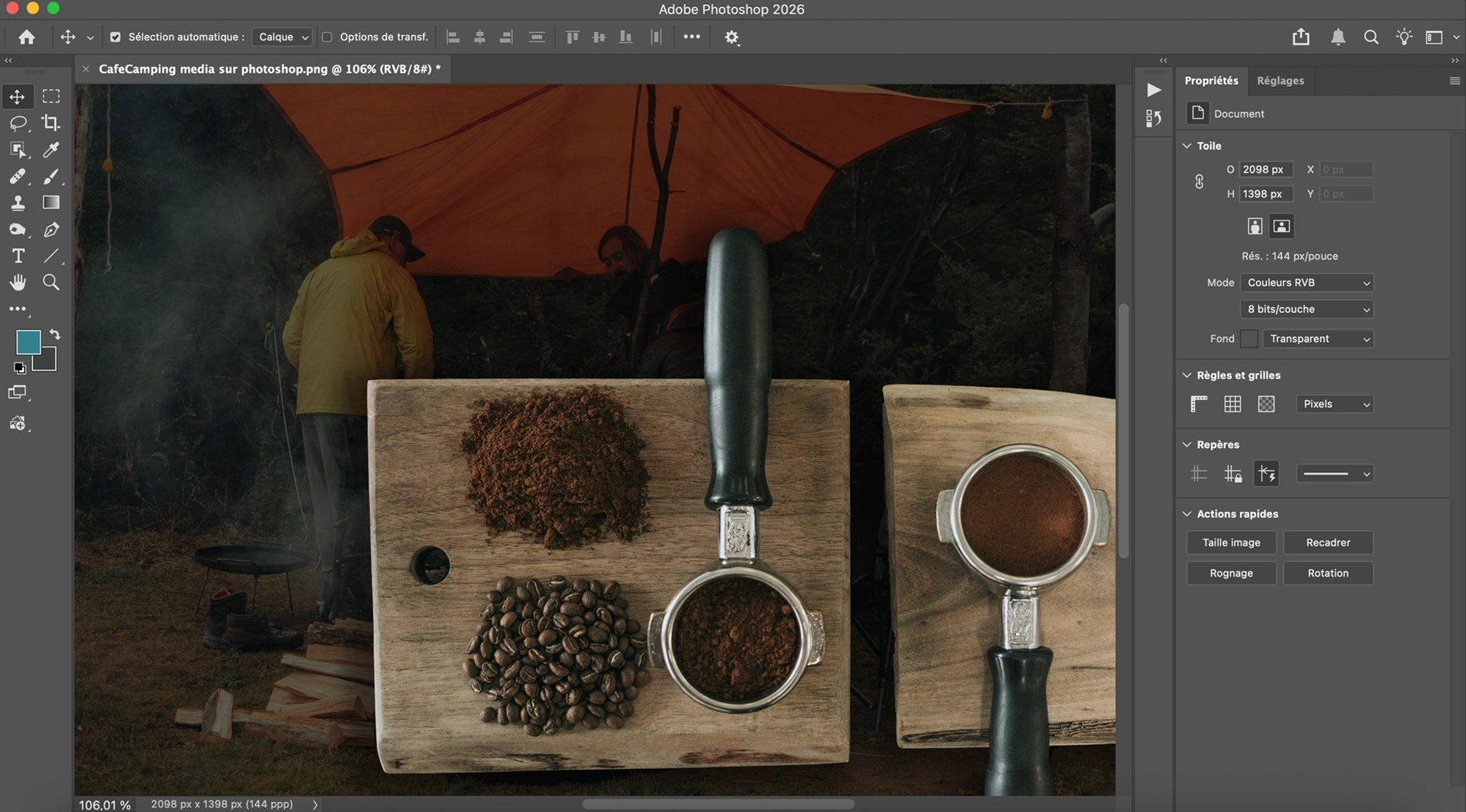Set canvas to landscape orientation
The width and height of the screenshot is (1466, 812).
click(x=1281, y=226)
